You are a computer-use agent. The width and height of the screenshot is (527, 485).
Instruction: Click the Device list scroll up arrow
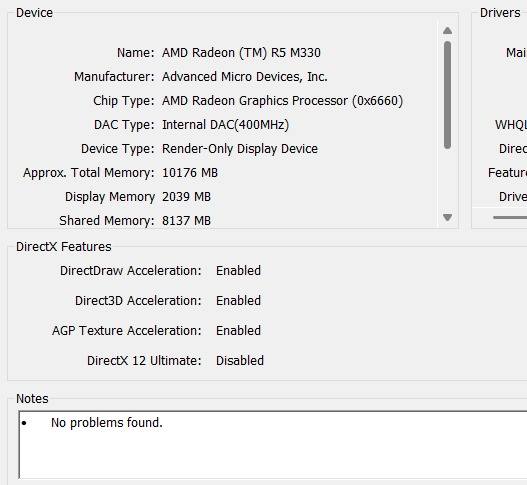[x=447, y=31]
